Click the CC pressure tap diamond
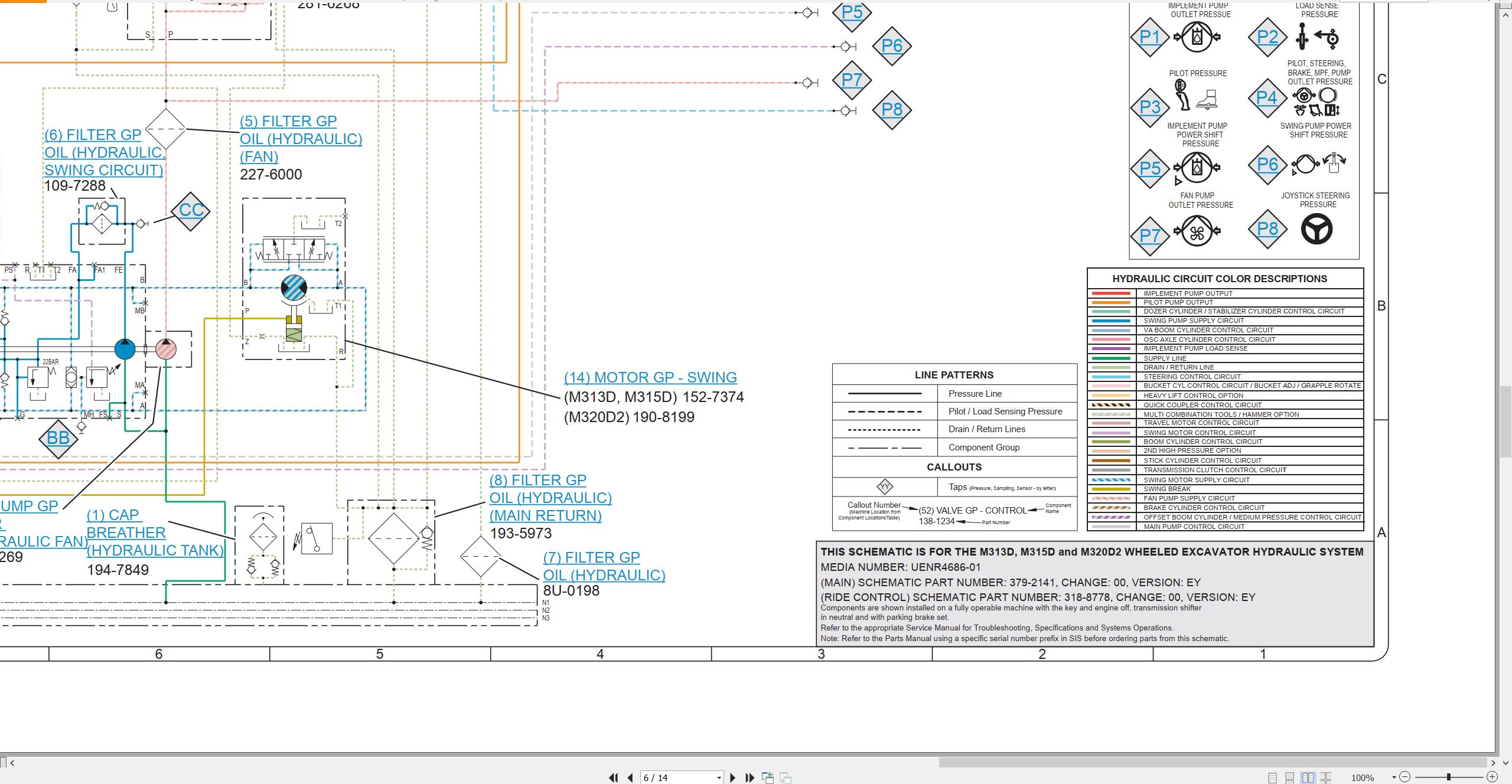The width and height of the screenshot is (1512, 784). coord(191,210)
